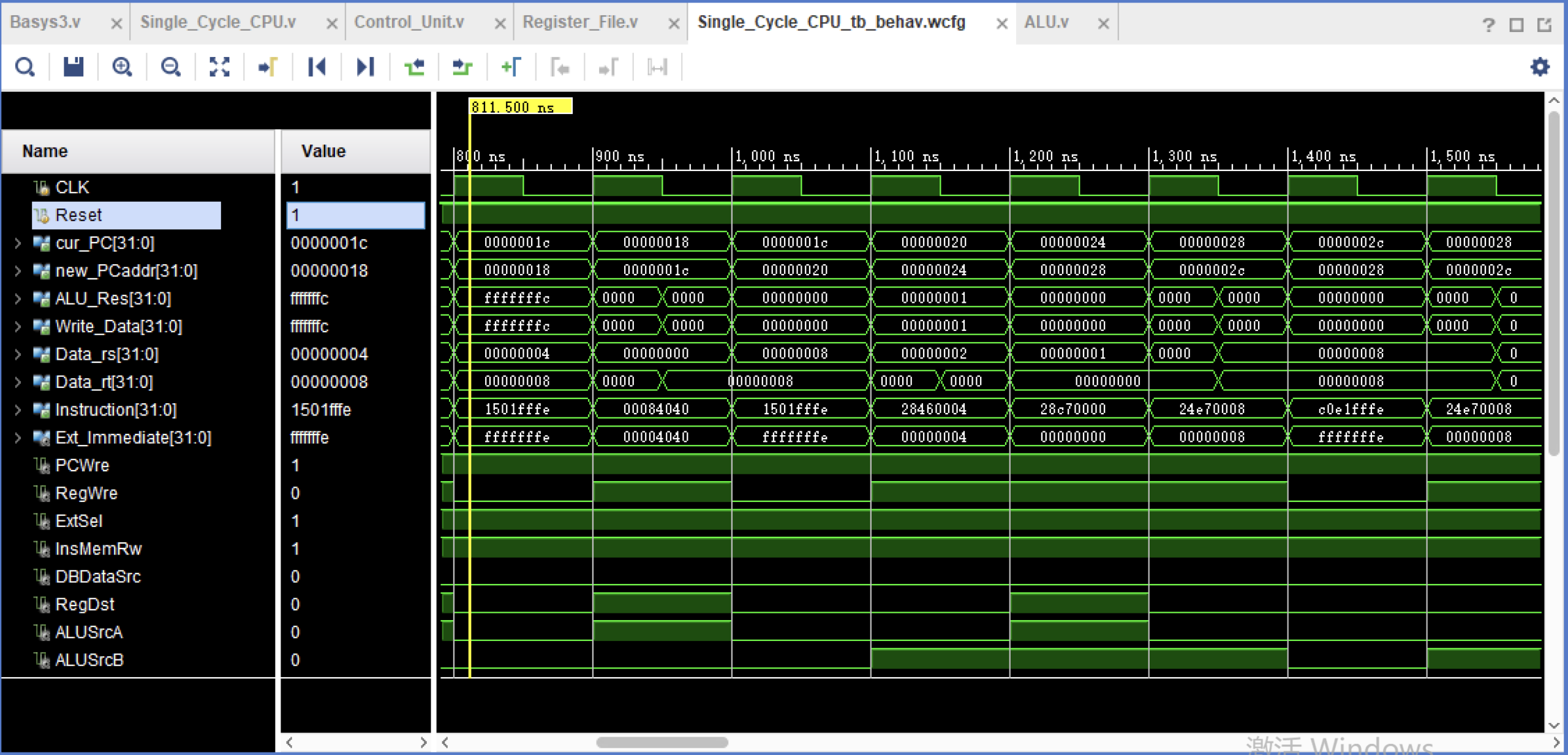Go to last simulation time
This screenshot has width=1568, height=755.
(365, 67)
